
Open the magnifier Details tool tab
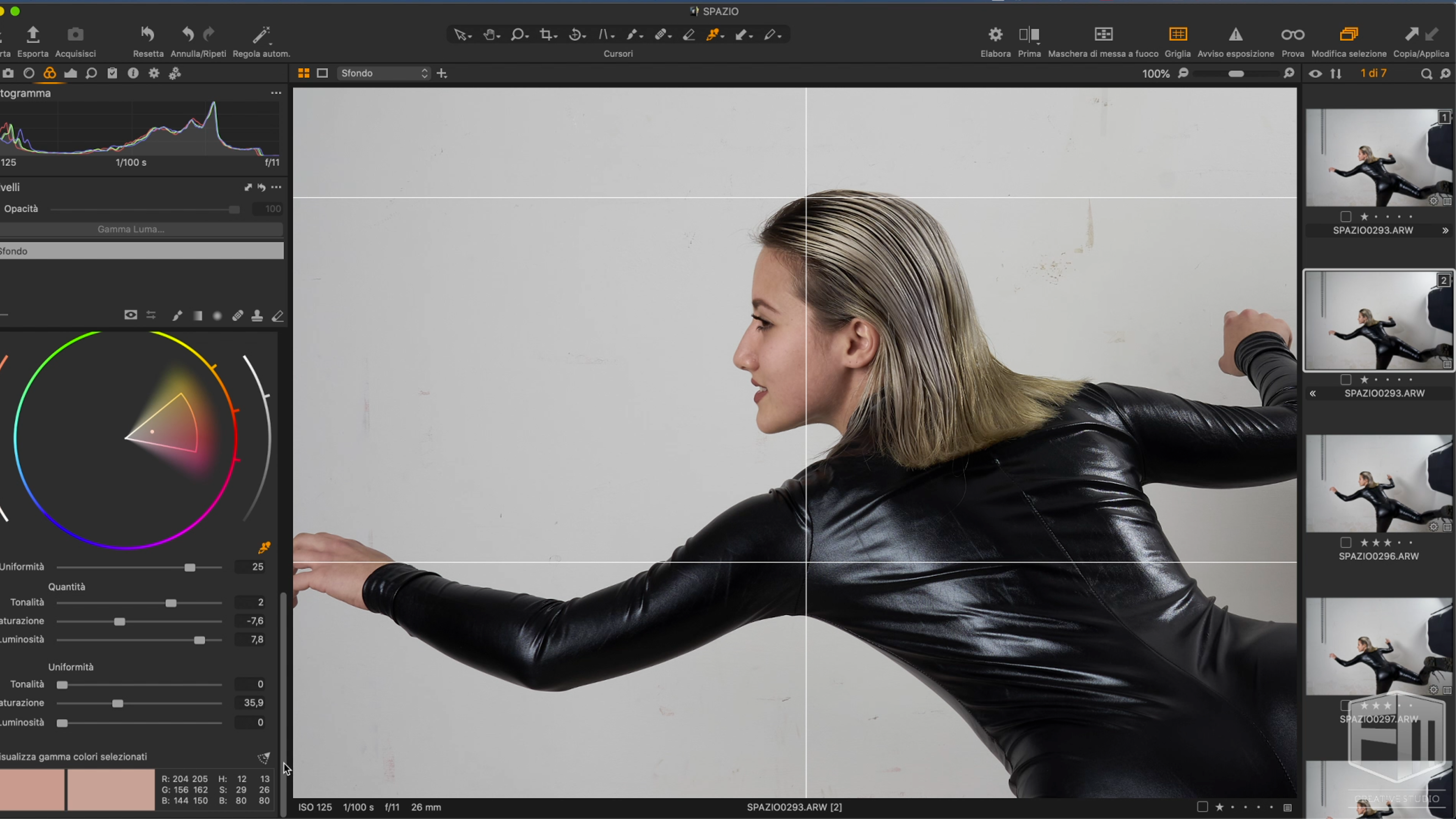91,74
